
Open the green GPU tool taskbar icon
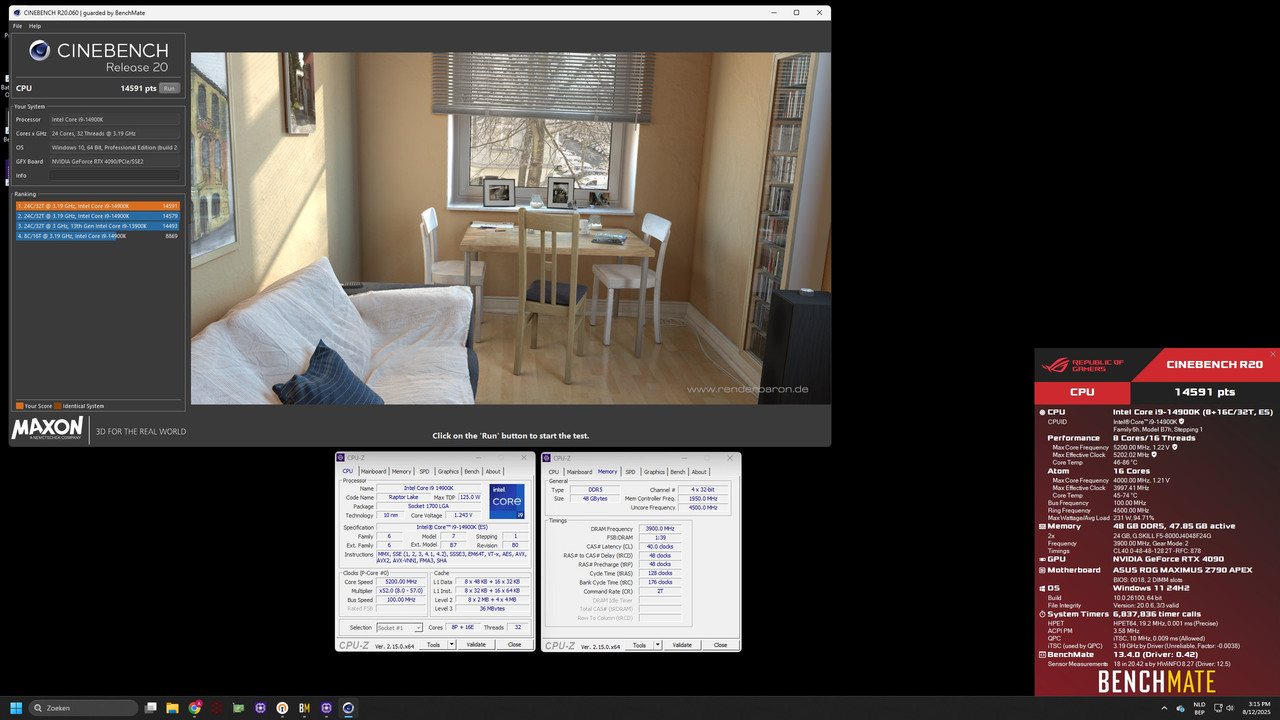point(238,708)
